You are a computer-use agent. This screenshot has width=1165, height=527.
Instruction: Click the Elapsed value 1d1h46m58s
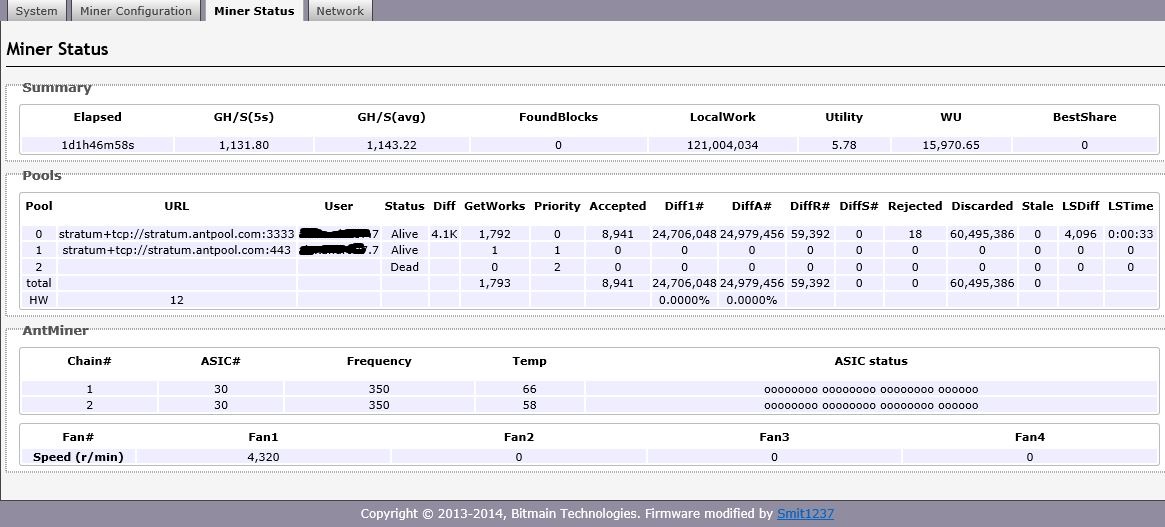click(97, 145)
